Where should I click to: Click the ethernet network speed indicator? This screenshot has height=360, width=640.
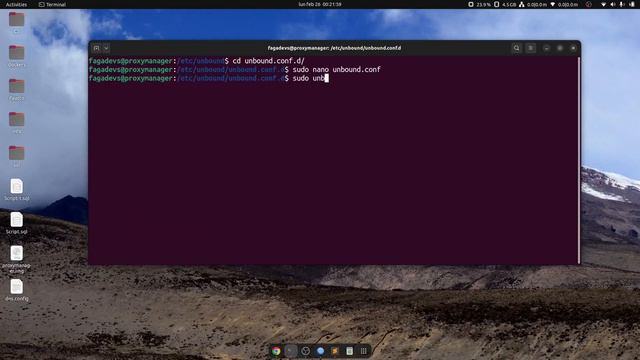click(533, 4)
